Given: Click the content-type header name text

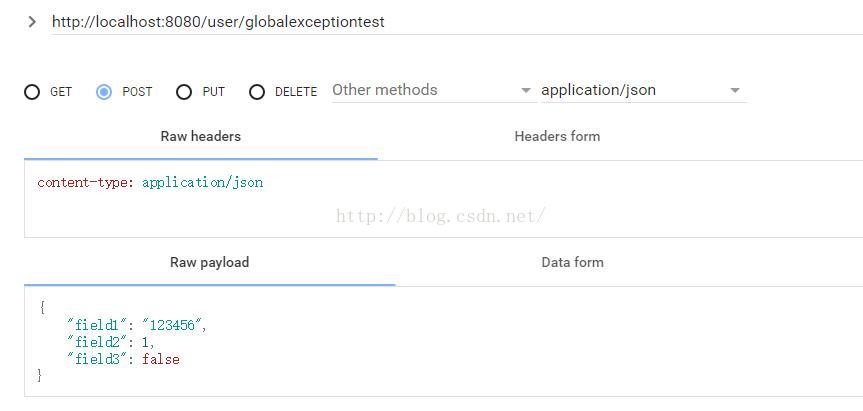Looking at the screenshot, I should 85,183.
